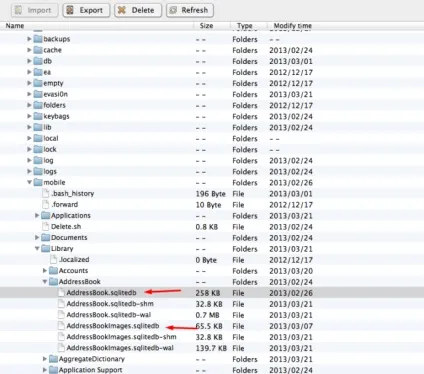Select the Application Support folder name

(90, 370)
